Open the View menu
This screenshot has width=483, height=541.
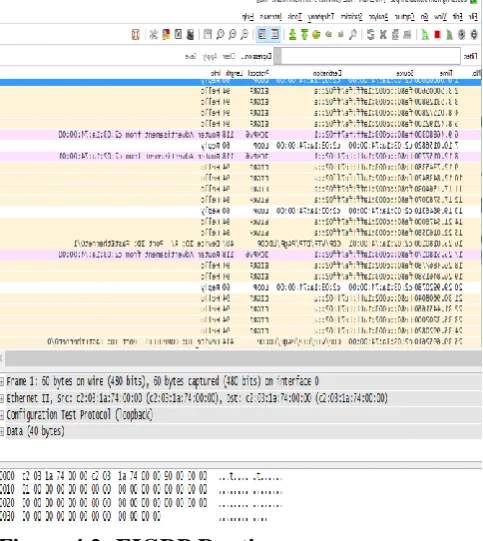pyautogui.click(x=440, y=17)
